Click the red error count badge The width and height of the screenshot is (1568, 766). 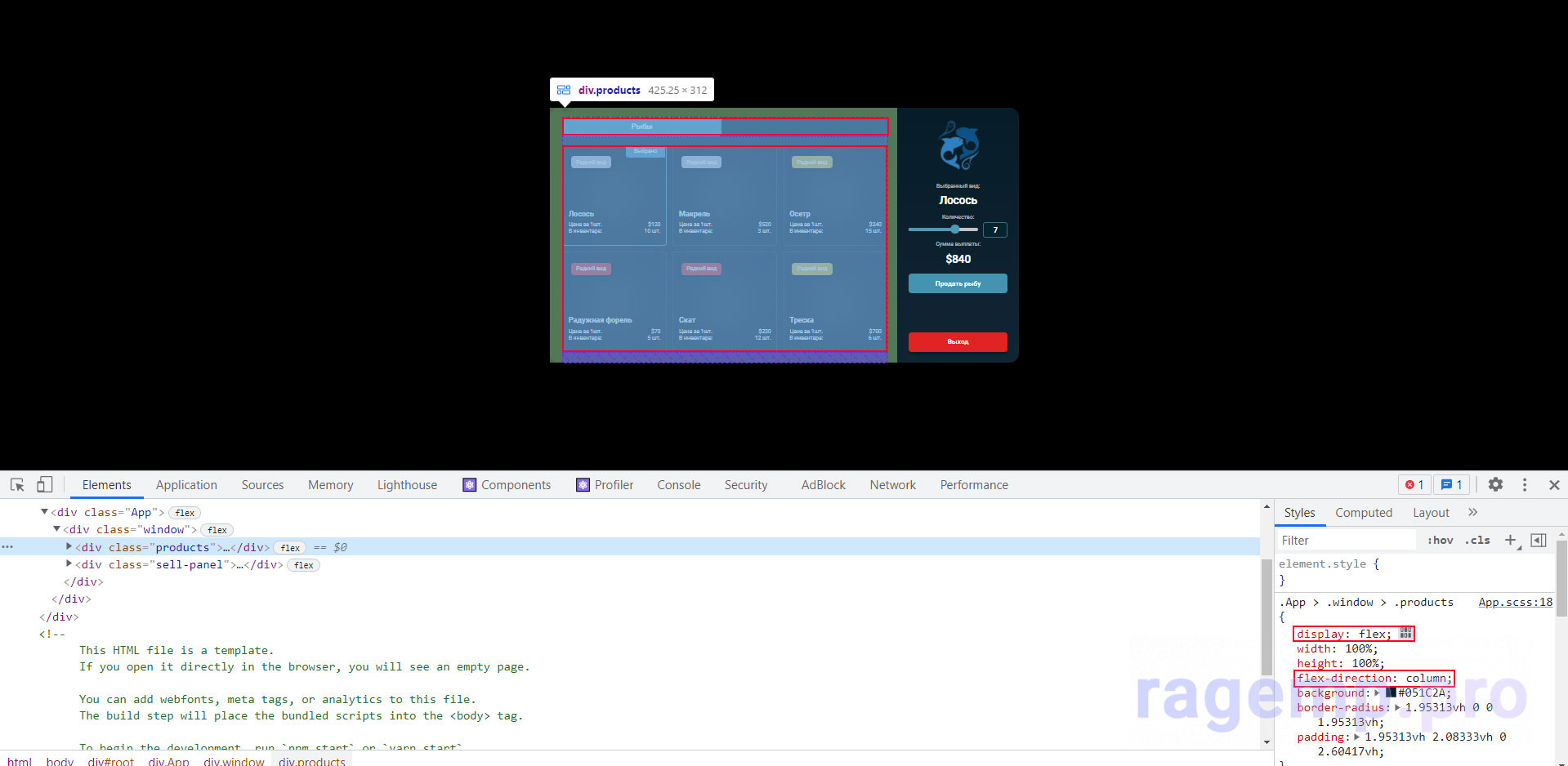(1414, 484)
